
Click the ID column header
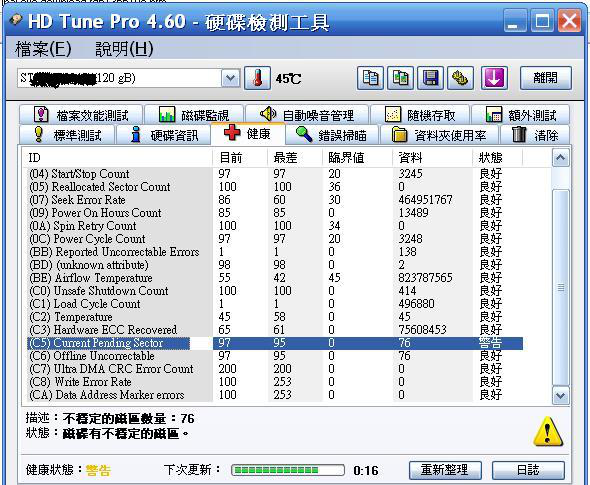point(117,158)
